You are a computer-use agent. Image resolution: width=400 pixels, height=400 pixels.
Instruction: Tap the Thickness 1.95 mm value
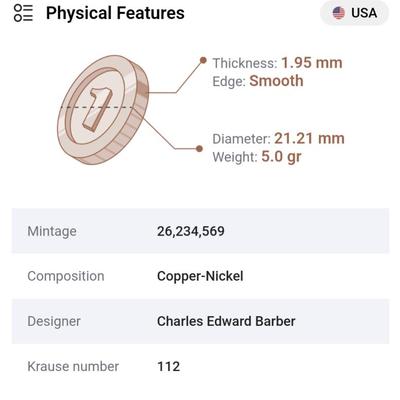coord(312,63)
